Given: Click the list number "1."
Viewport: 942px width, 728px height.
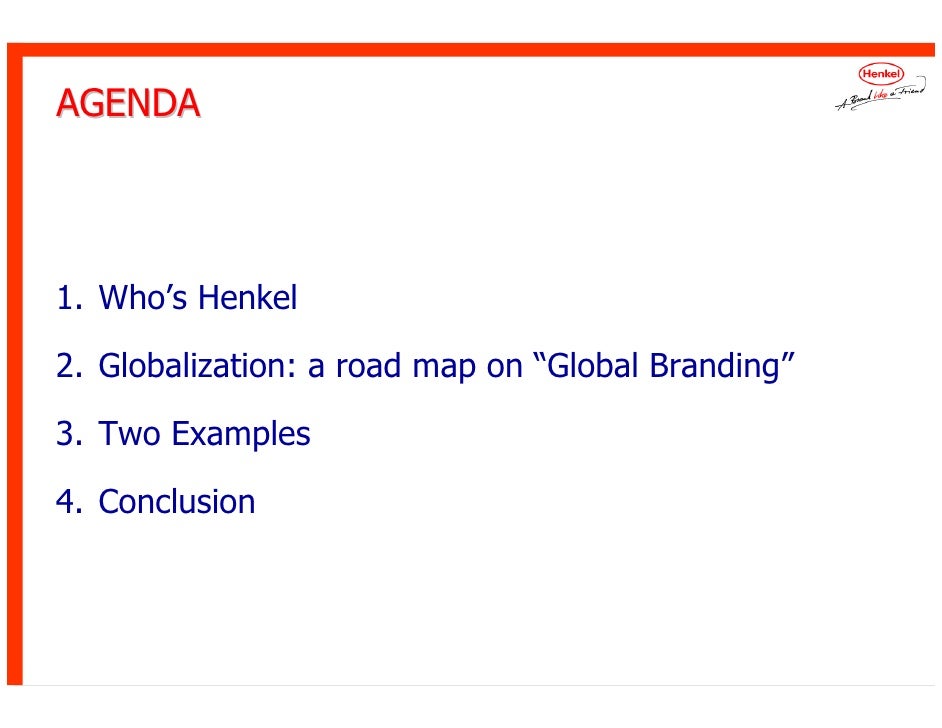Looking at the screenshot, I should (x=69, y=298).
